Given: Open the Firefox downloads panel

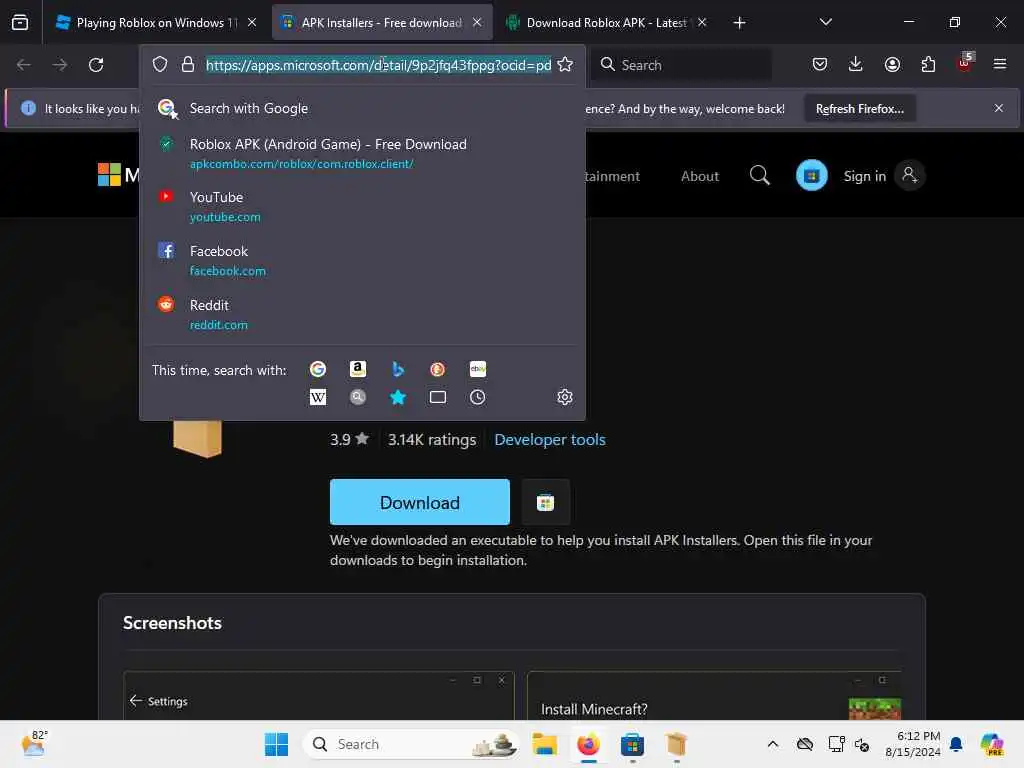Looking at the screenshot, I should tap(856, 64).
